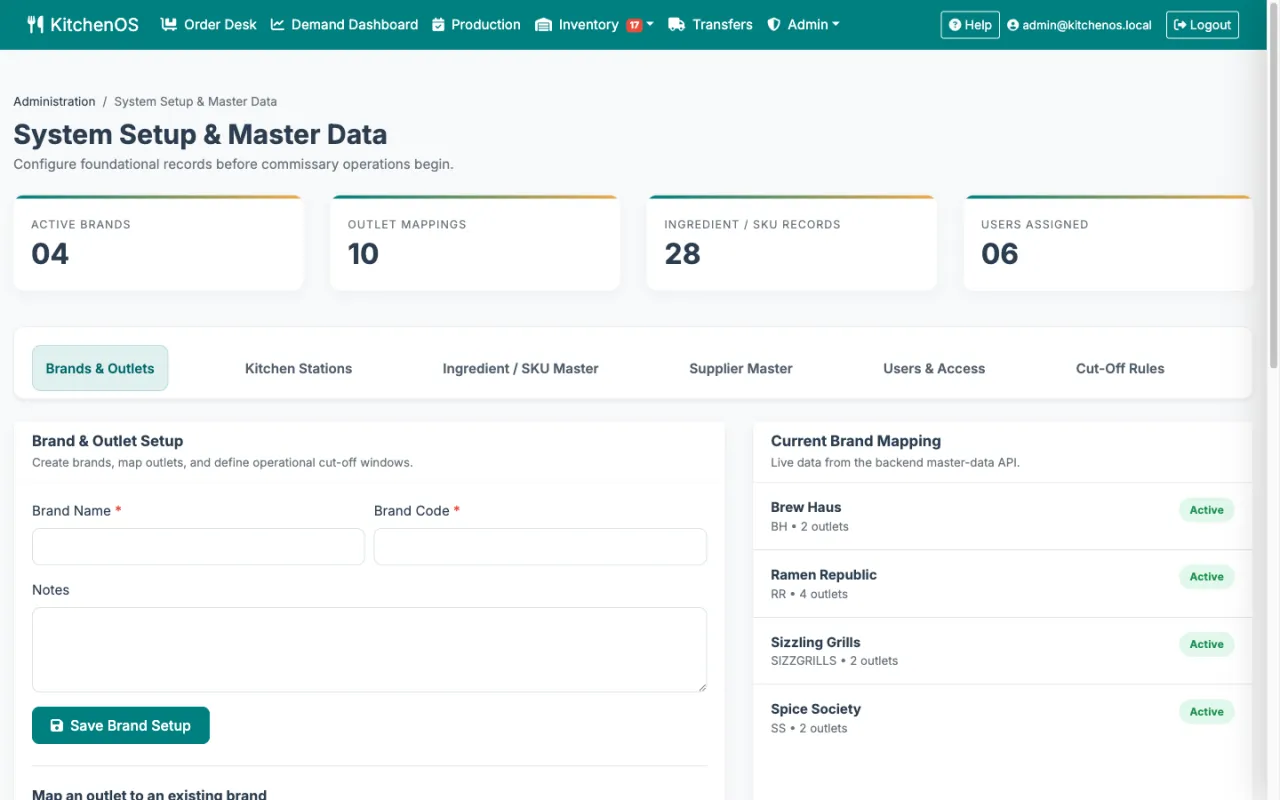The height and width of the screenshot is (800, 1280).
Task: Click the KitchenOS brand link
Action: pos(83,24)
